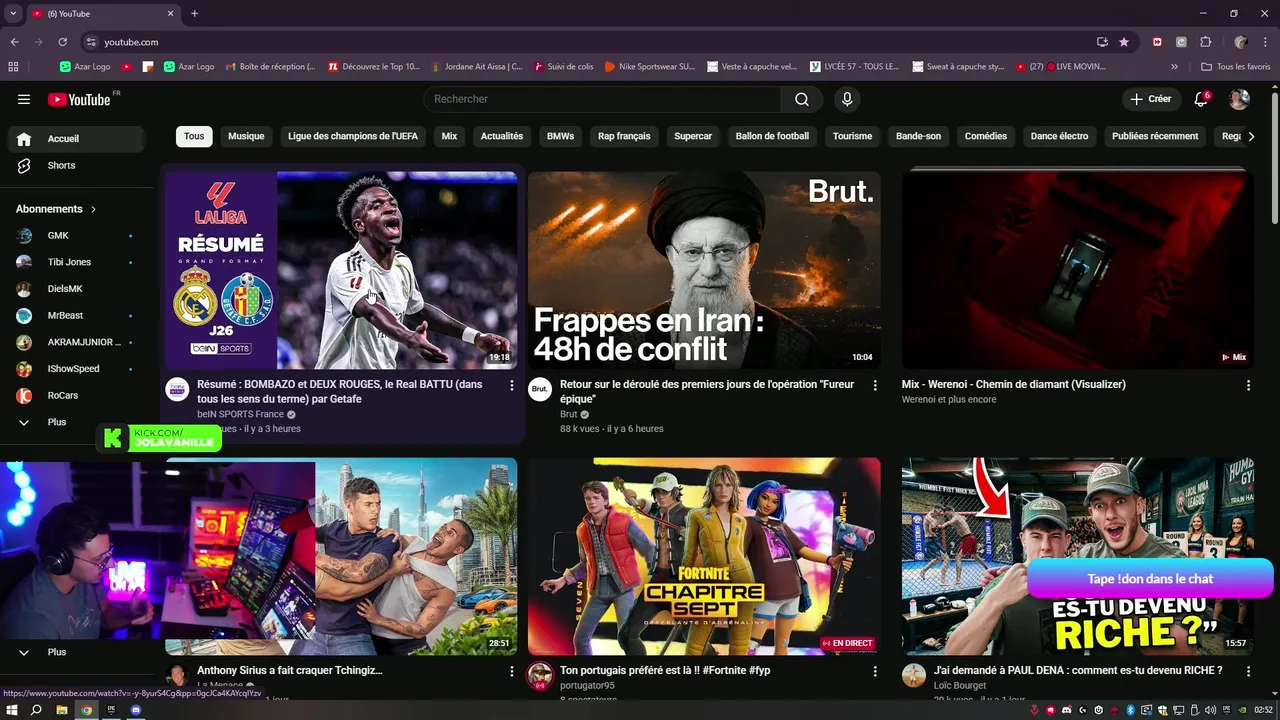Select the Publiées récemment chip
This screenshot has width=1280, height=720.
pos(1155,136)
